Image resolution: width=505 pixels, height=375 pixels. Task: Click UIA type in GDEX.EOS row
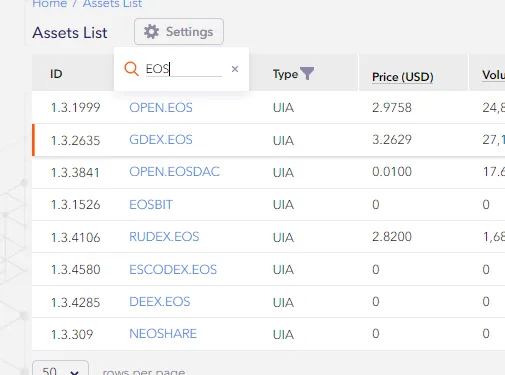tap(283, 140)
